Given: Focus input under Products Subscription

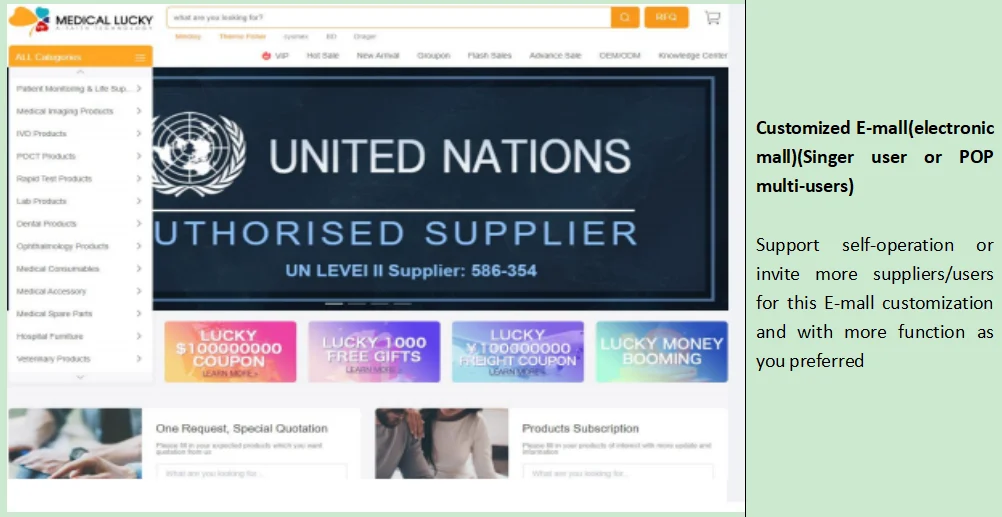Looking at the screenshot, I should [x=618, y=472].
